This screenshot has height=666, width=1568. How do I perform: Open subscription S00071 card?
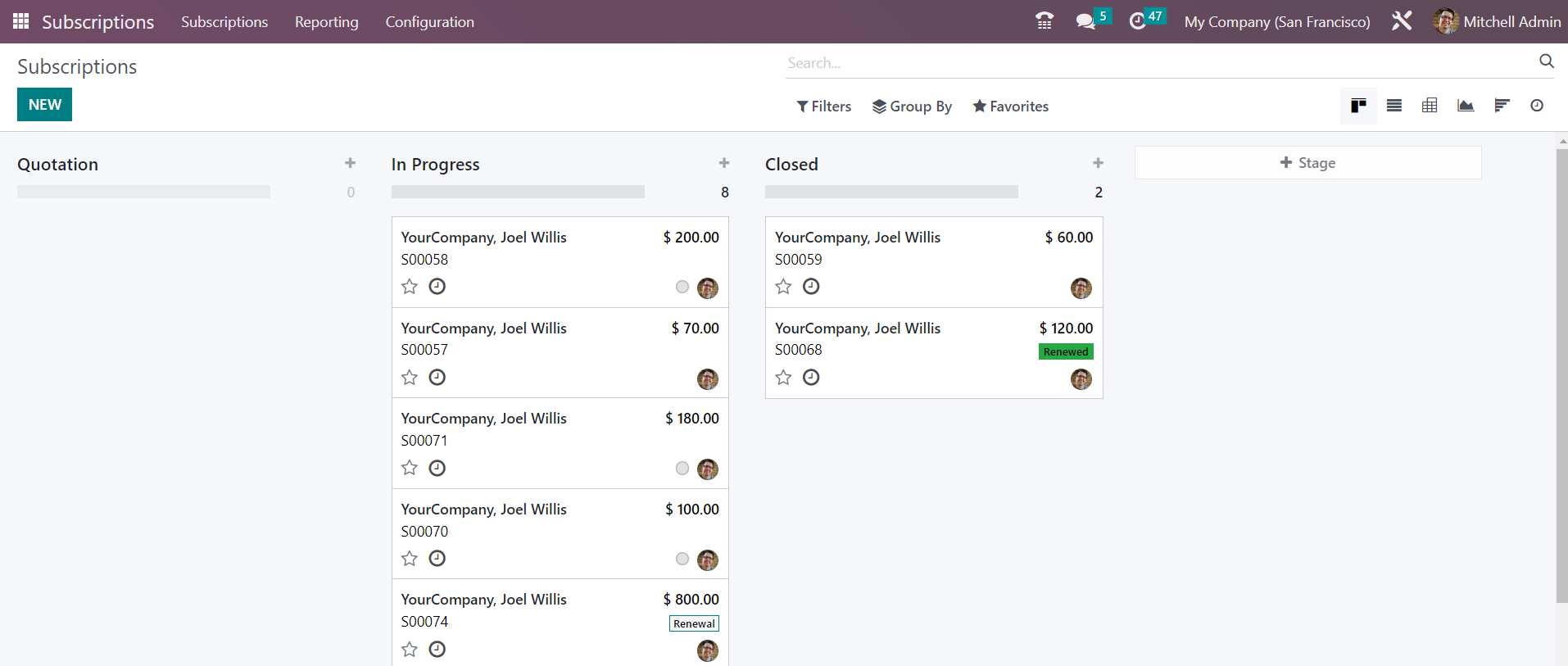pos(560,443)
